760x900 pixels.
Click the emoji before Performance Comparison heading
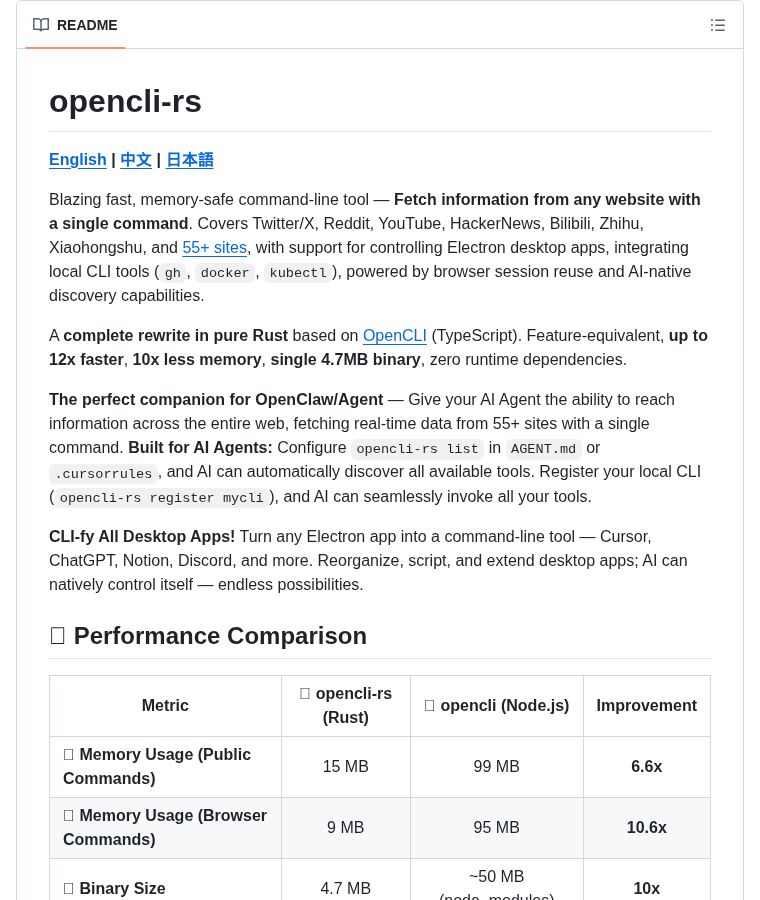click(58, 636)
